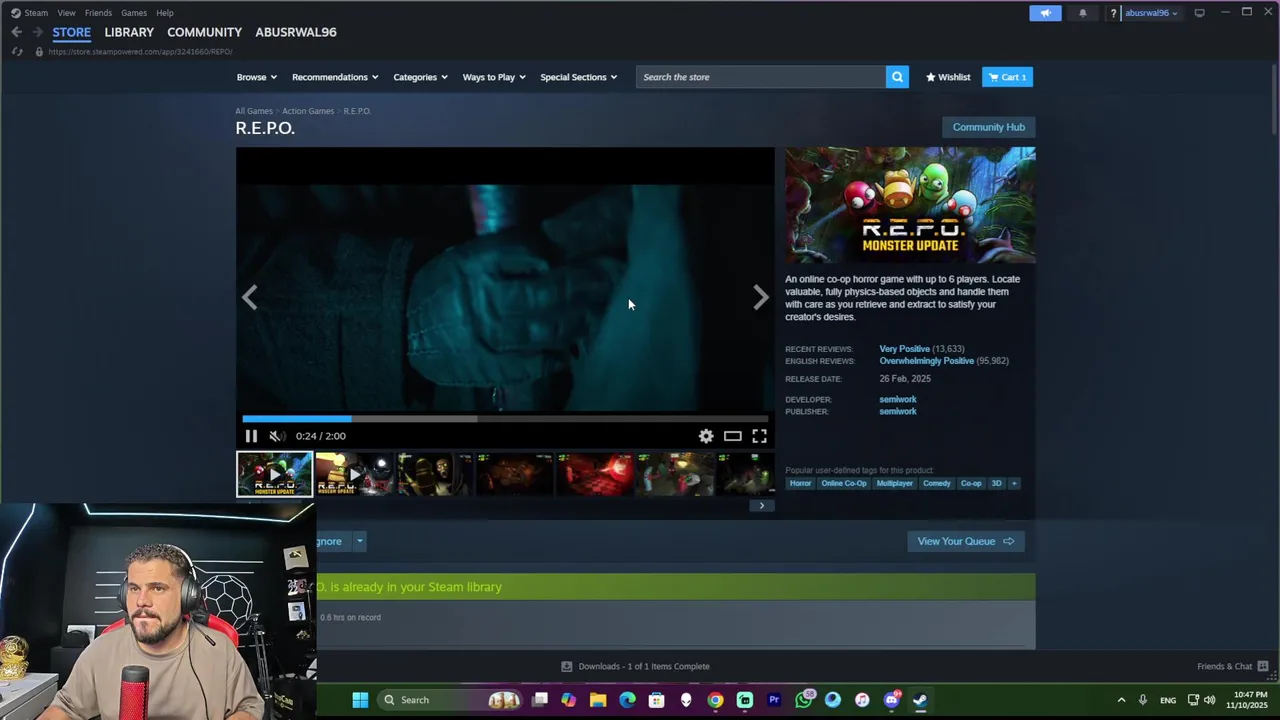Open publisher semiwork link
This screenshot has height=720, width=1280.
tap(898, 411)
